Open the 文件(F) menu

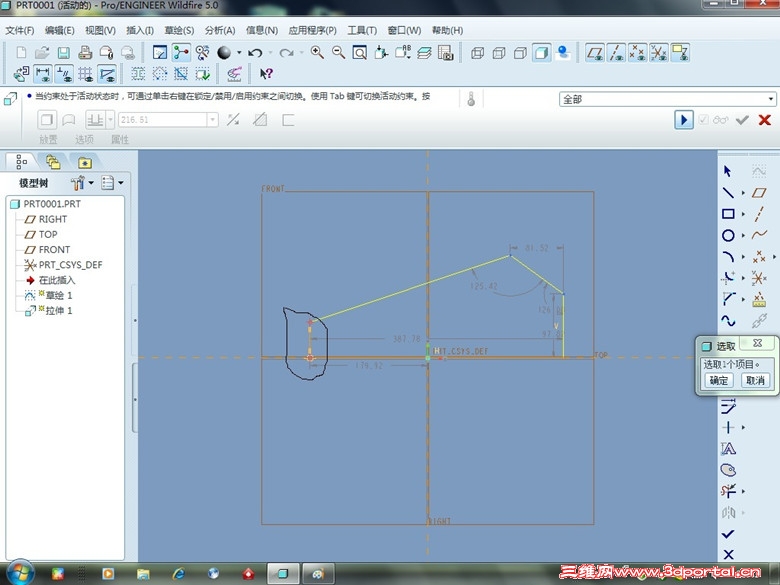coord(20,30)
